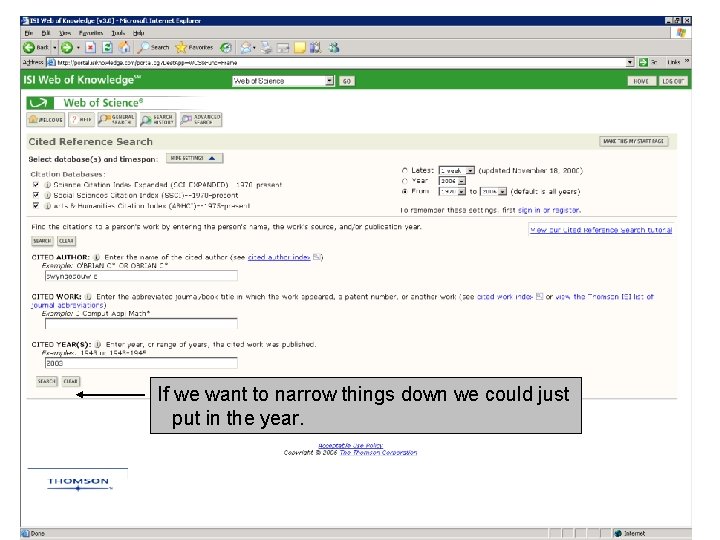Open the address bar history dropdown arrow
Viewport: 720px width, 540px height.
click(x=630, y=62)
